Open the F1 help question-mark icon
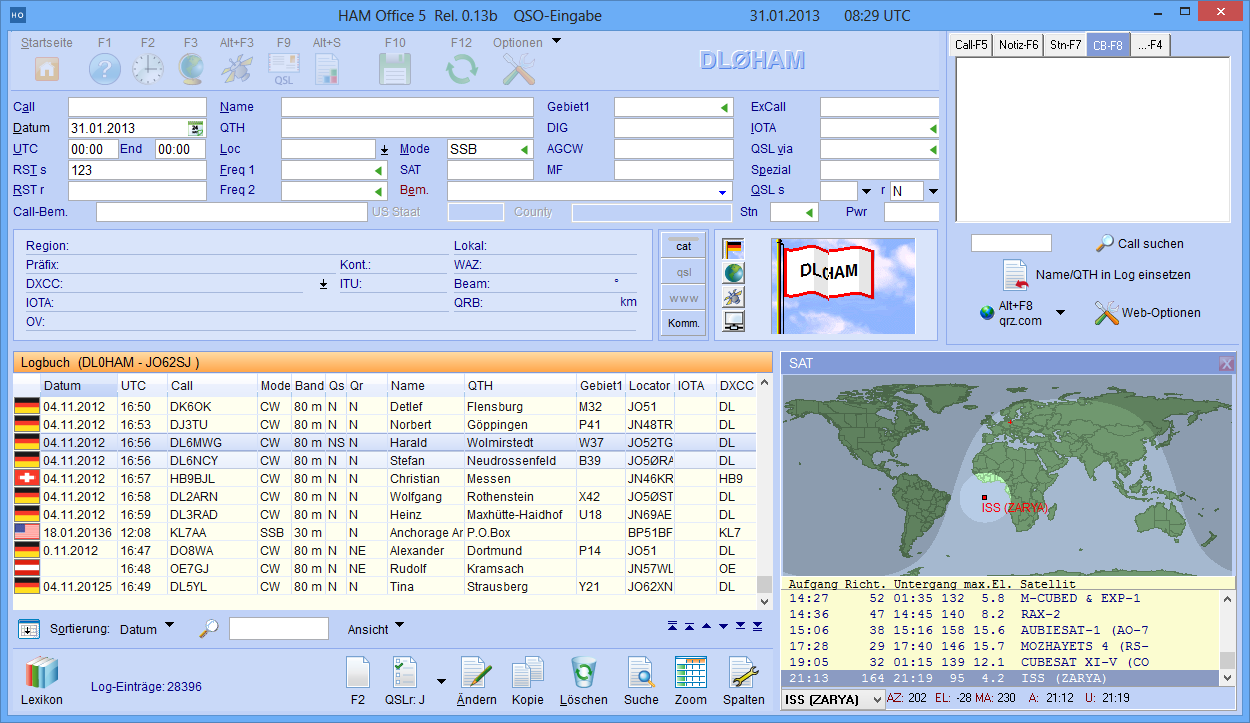Image resolution: width=1250 pixels, height=723 pixels. click(x=105, y=68)
